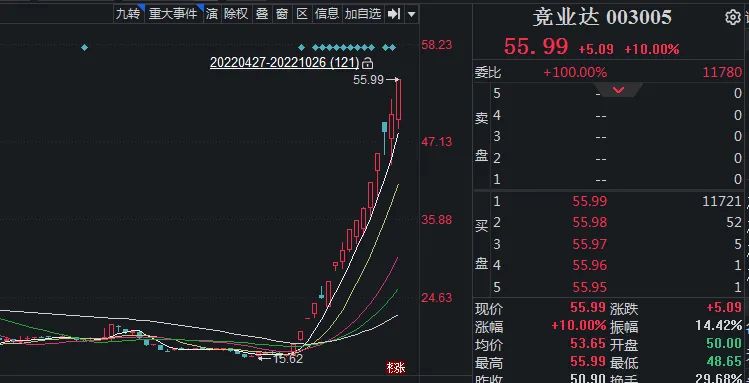
Task: Click buy level 1 volume 11721
Action: pyautogui.click(x=722, y=201)
